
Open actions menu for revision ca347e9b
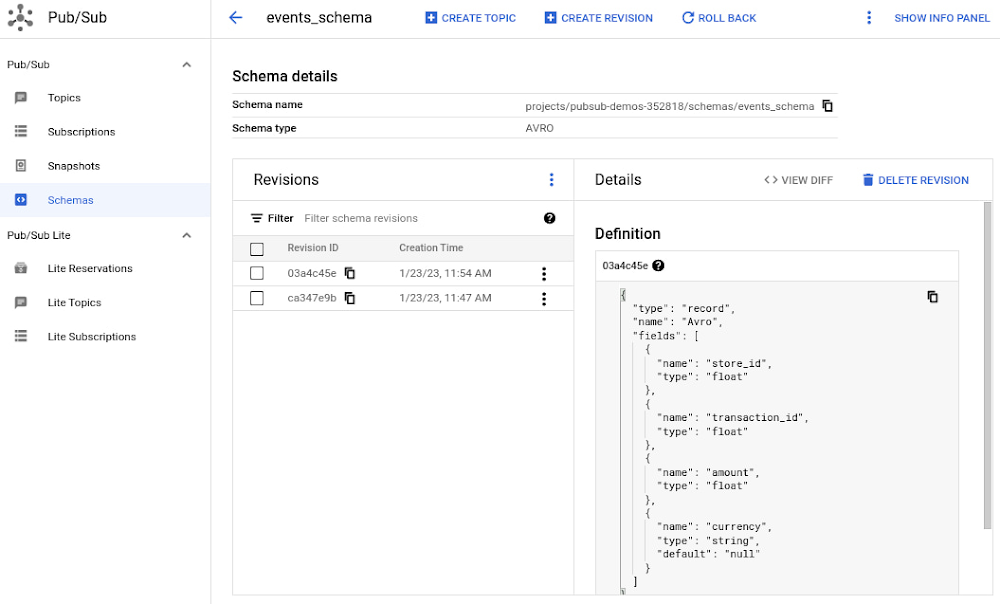tap(544, 298)
